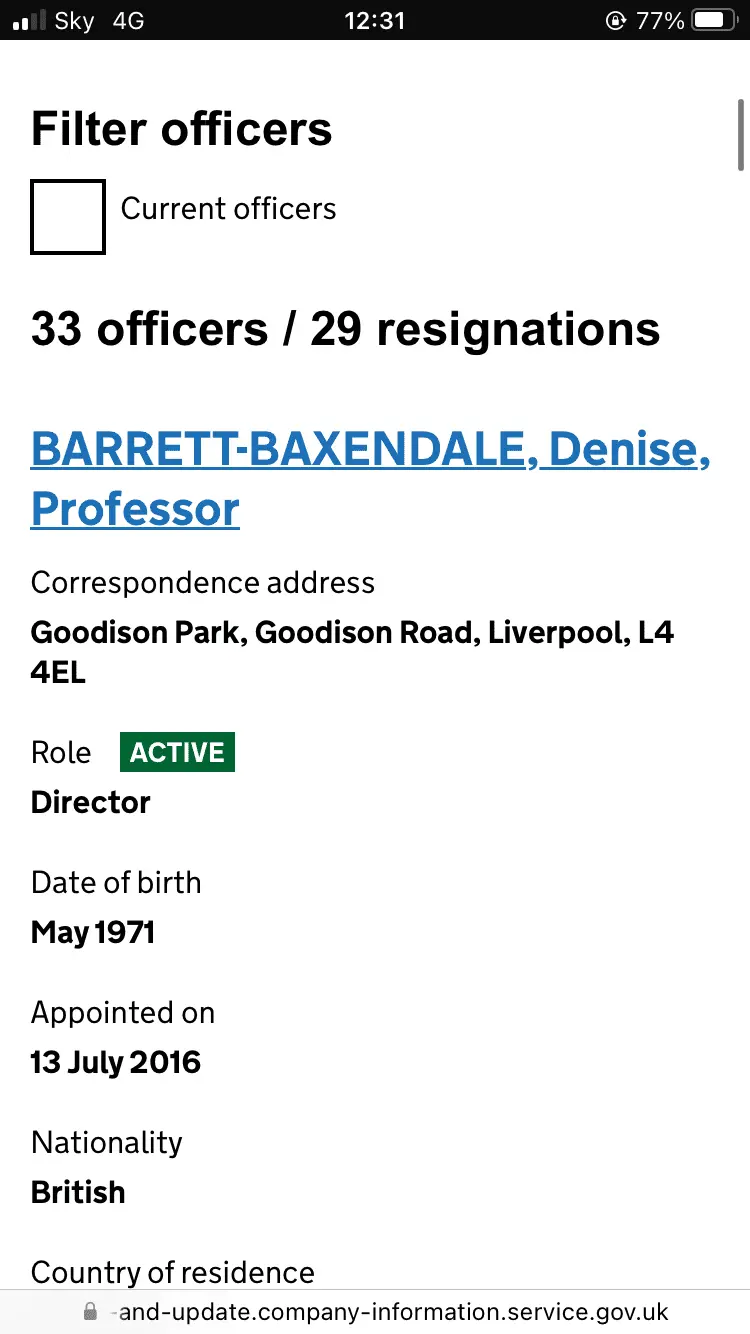Click the Filter officers heading

click(x=182, y=129)
